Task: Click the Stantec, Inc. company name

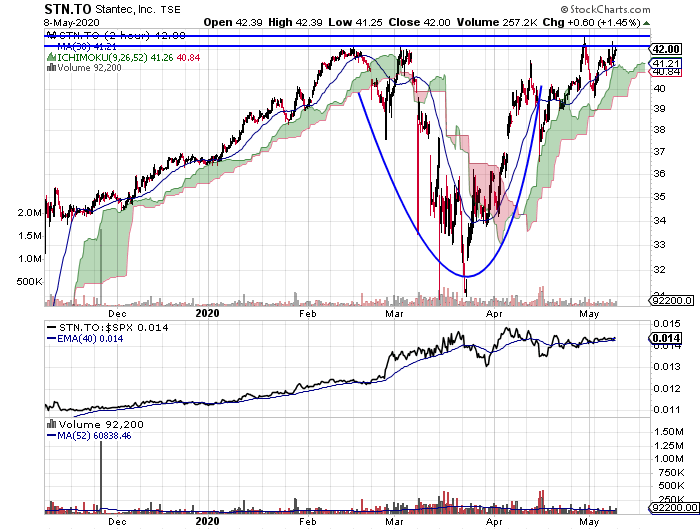Action: 125,9
